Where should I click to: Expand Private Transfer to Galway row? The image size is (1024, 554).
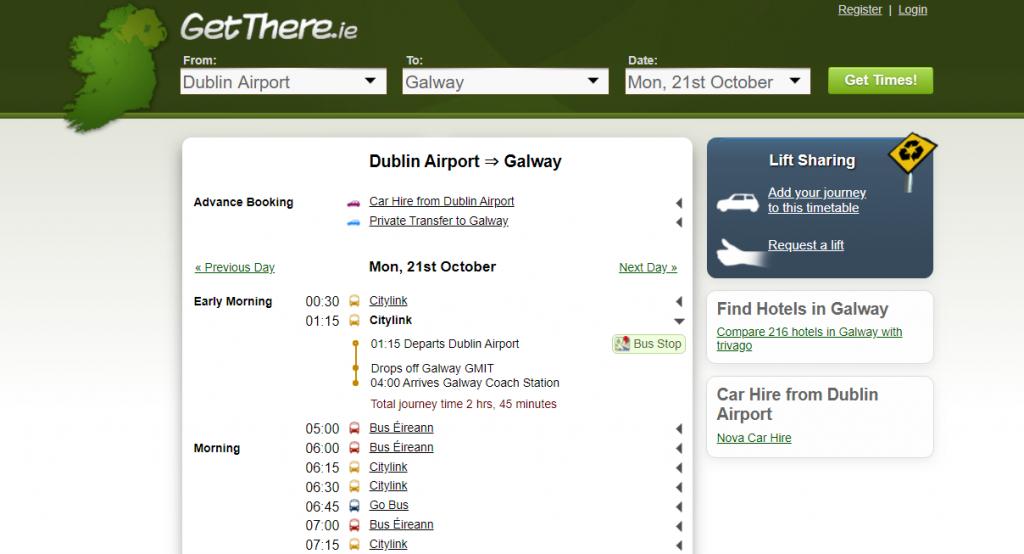pos(679,222)
